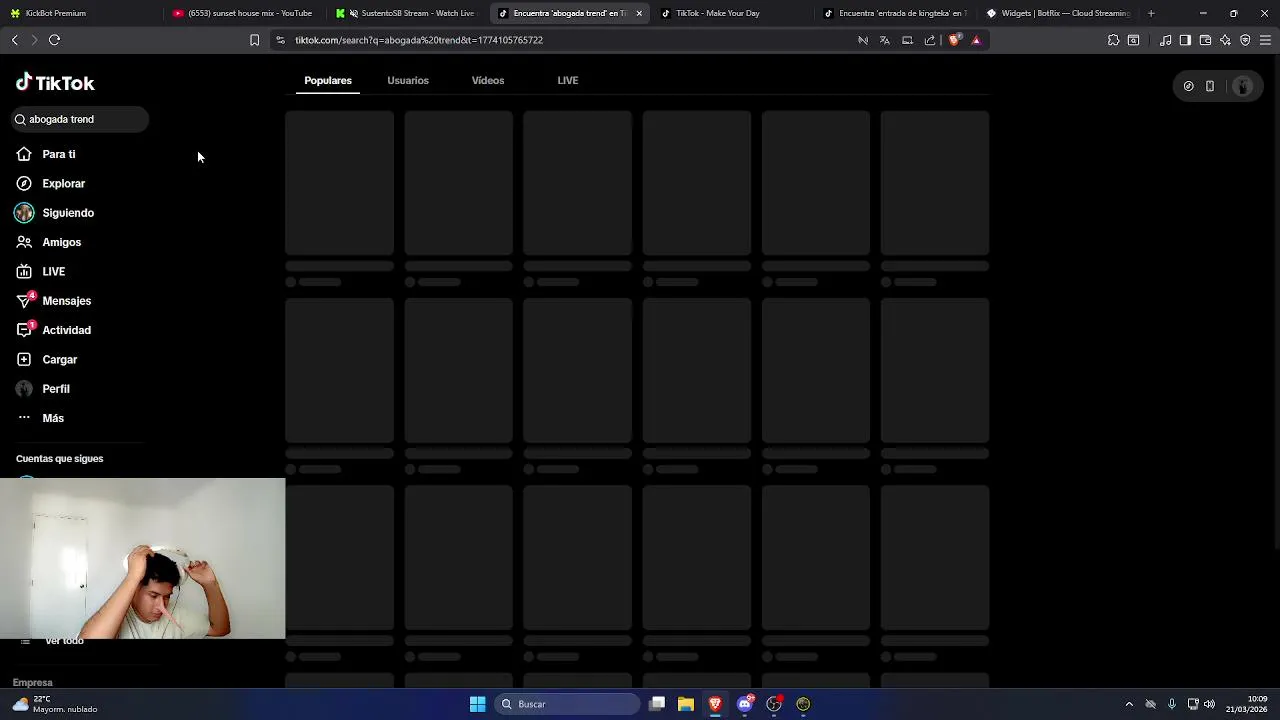The image size is (1280, 720).
Task: Switch to the Populares tab
Action: [x=328, y=80]
